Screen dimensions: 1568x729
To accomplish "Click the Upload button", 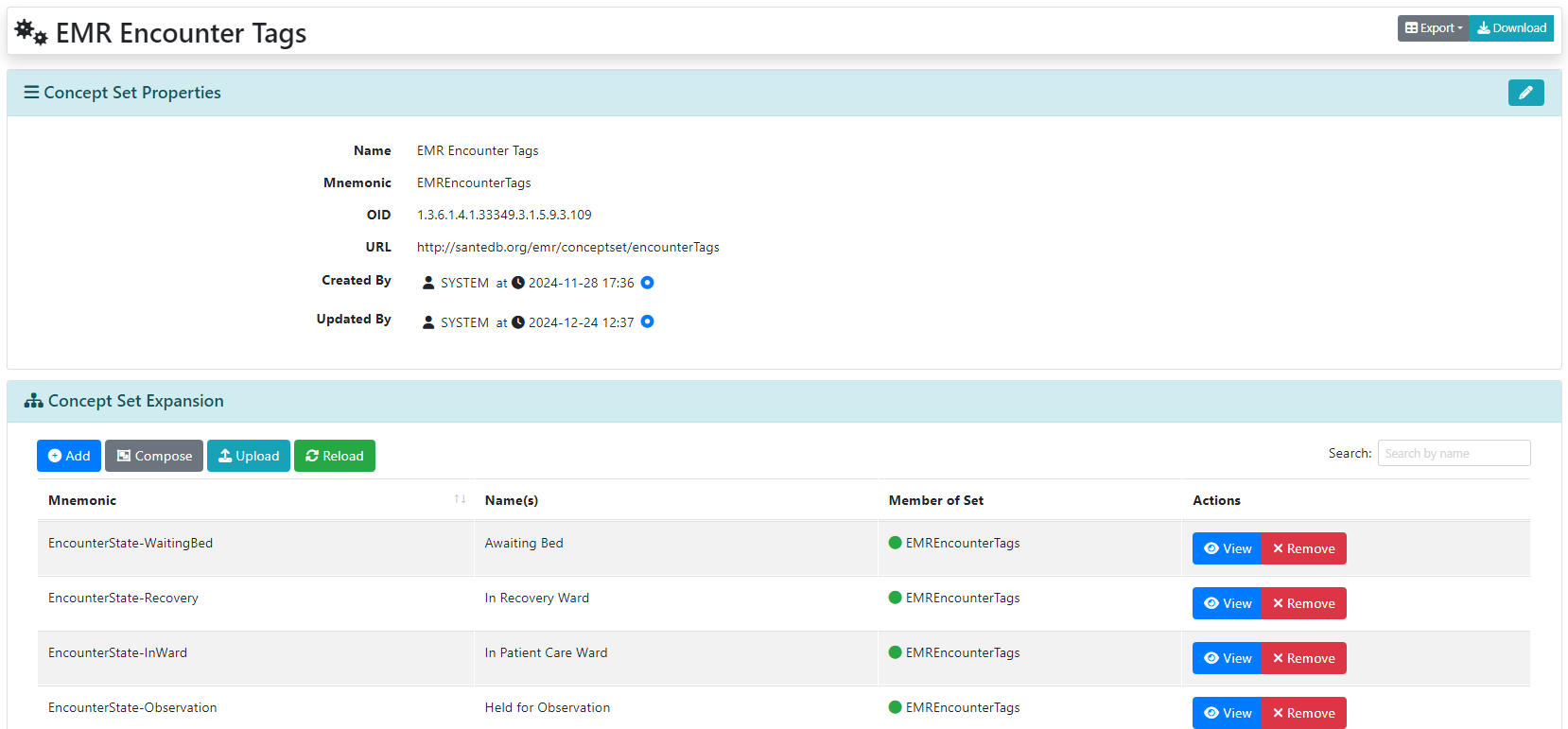I will (249, 456).
